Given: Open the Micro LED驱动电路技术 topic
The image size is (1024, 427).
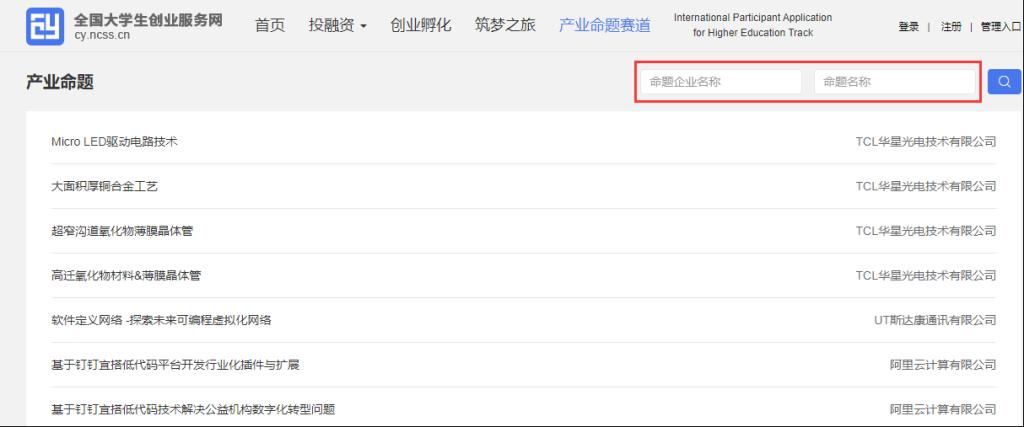Looking at the screenshot, I should coord(114,141).
